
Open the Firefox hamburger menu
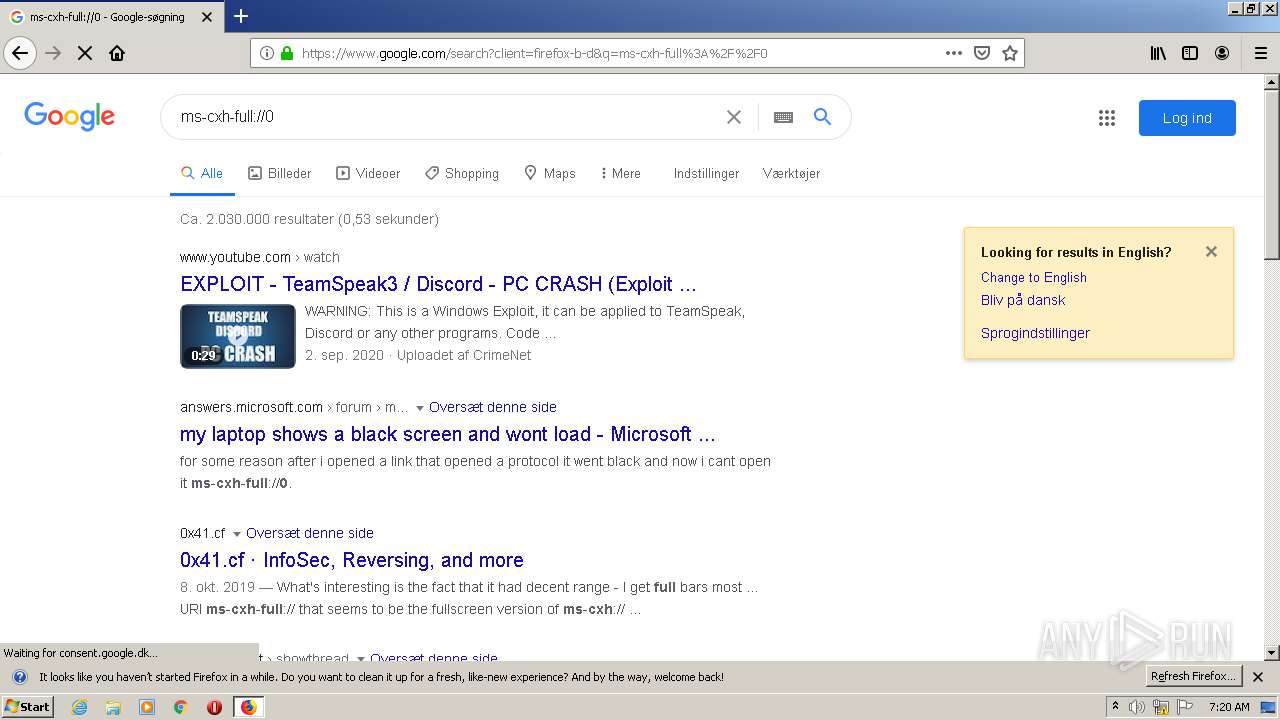tap(1261, 53)
